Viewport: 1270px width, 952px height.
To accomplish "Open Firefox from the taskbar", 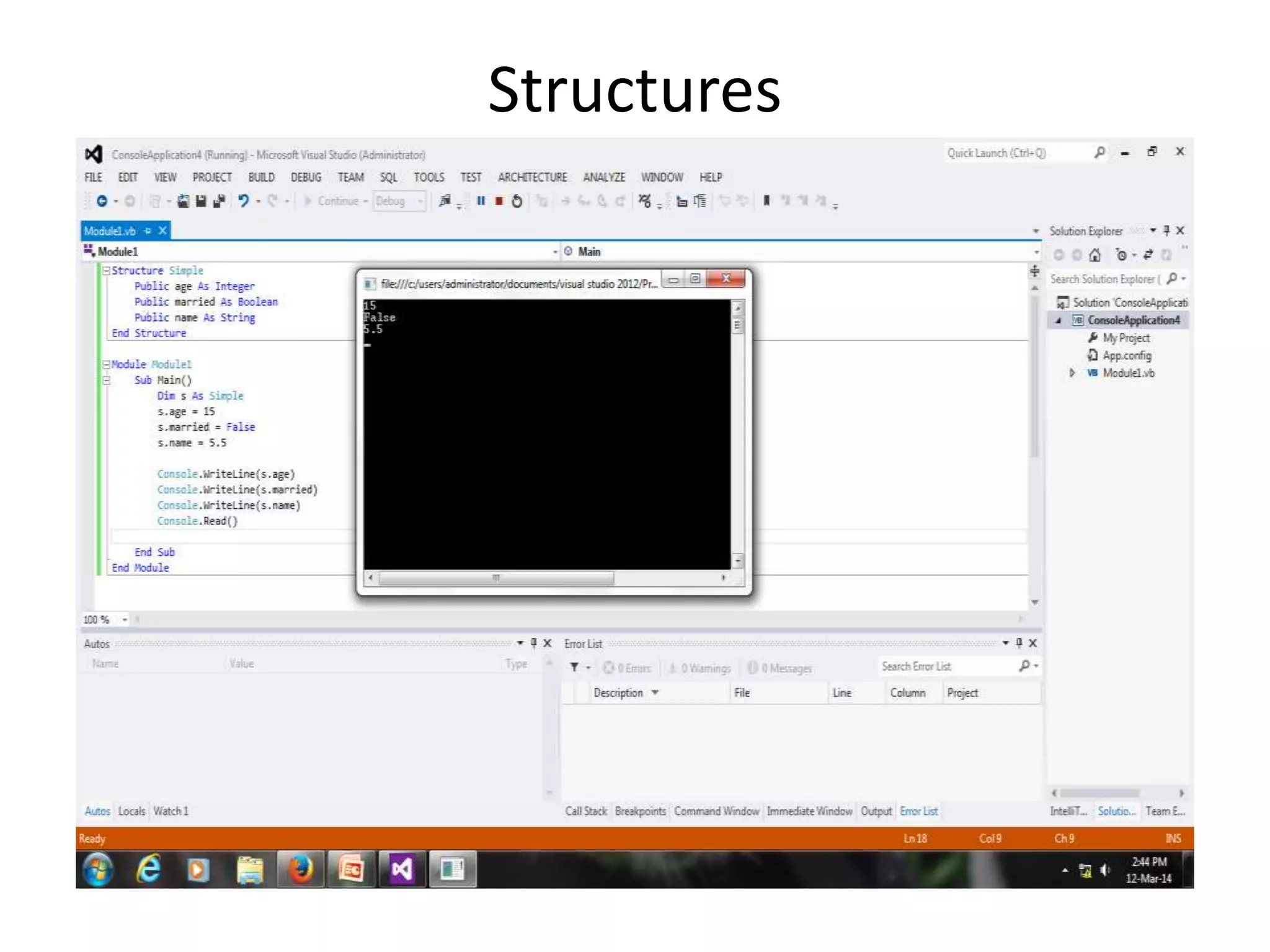I will click(x=301, y=869).
